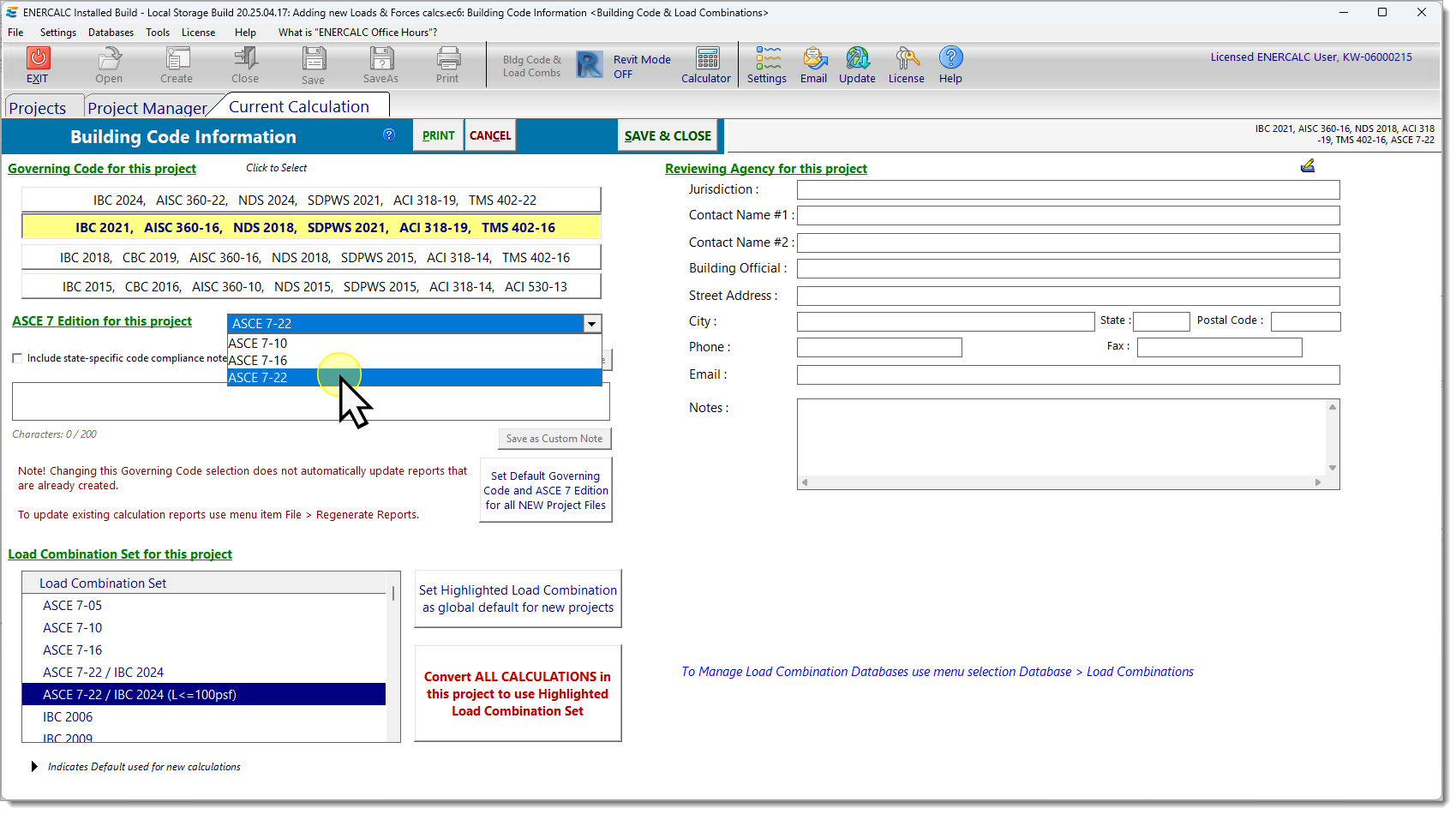
Task: Click the SaveAs toolbar icon
Action: tap(381, 58)
